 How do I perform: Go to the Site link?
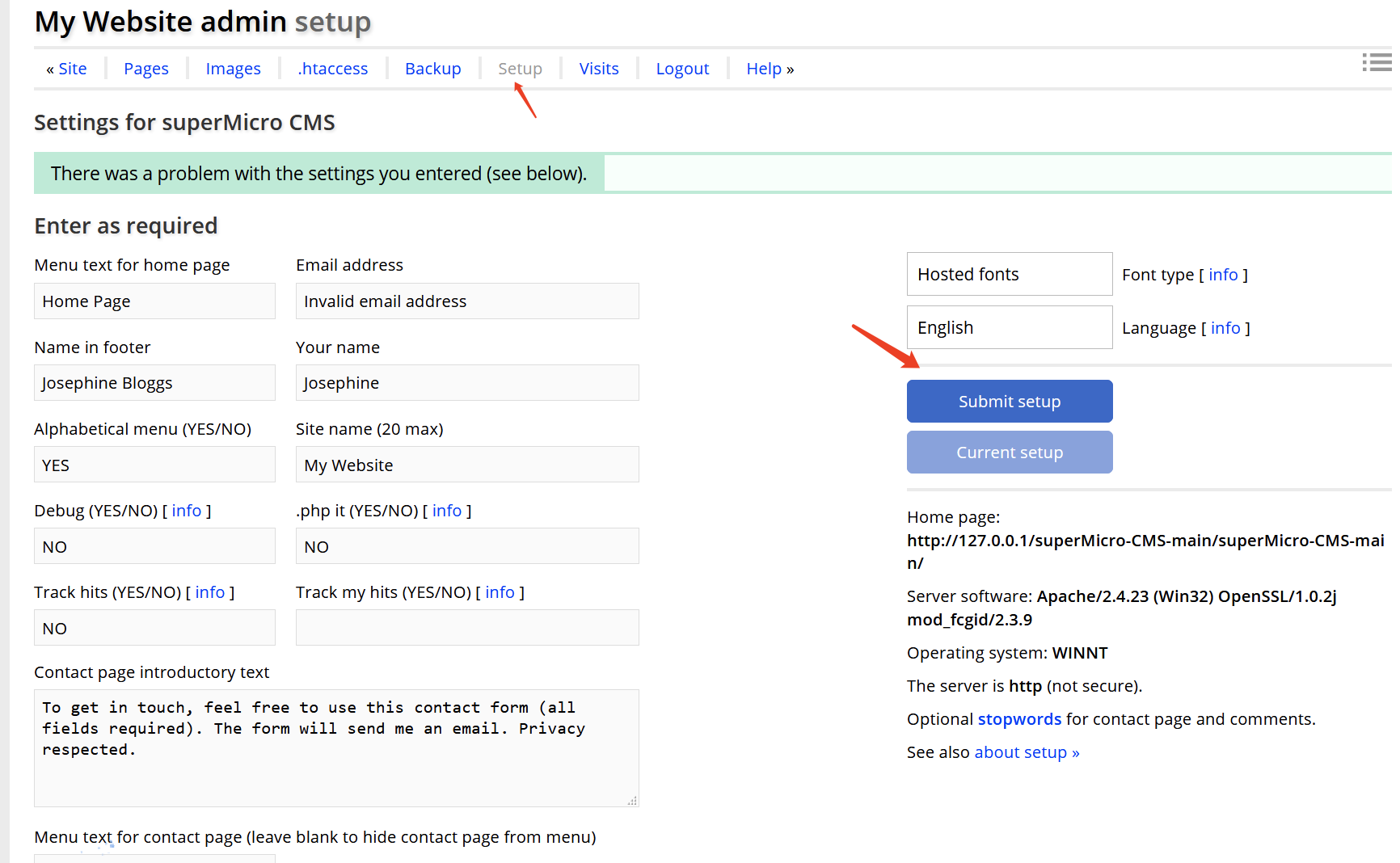(72, 69)
